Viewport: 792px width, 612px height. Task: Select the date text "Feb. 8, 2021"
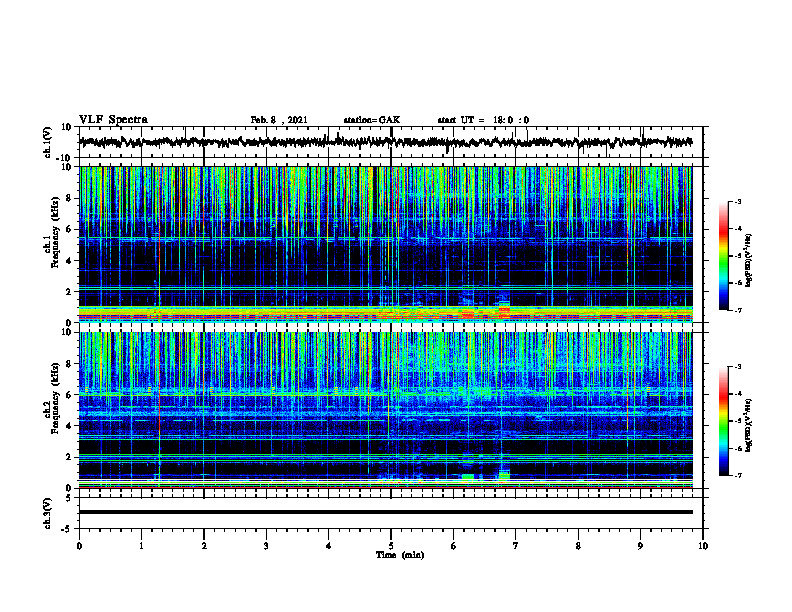[x=279, y=120]
